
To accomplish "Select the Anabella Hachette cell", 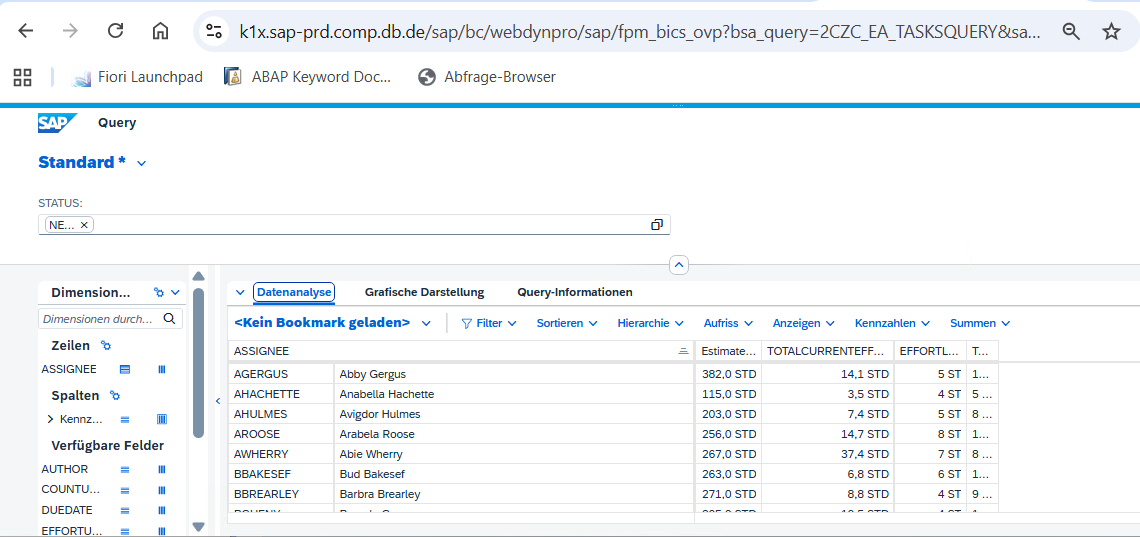I will coord(514,394).
